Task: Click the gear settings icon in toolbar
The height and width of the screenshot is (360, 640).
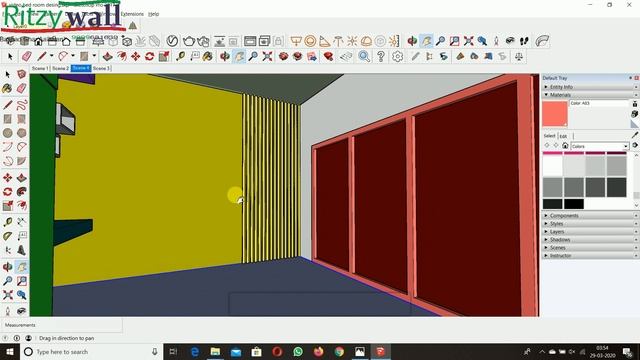Action: [x=397, y=56]
